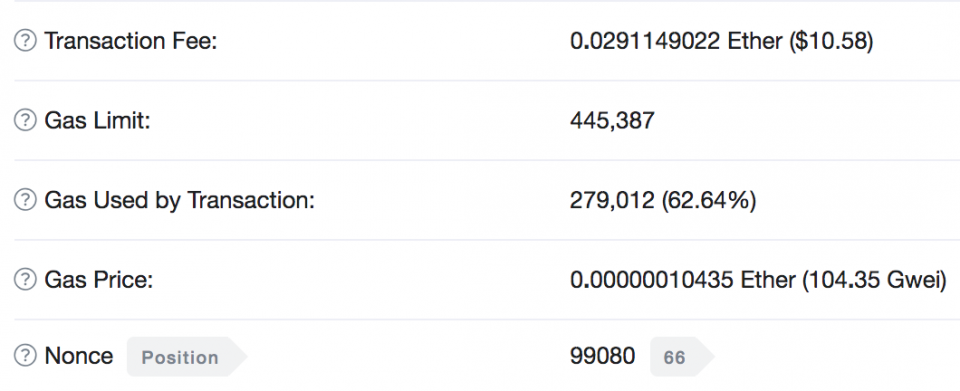Click the question mark icon beside Nonce
This screenshot has width=960, height=391.
[x=25, y=356]
